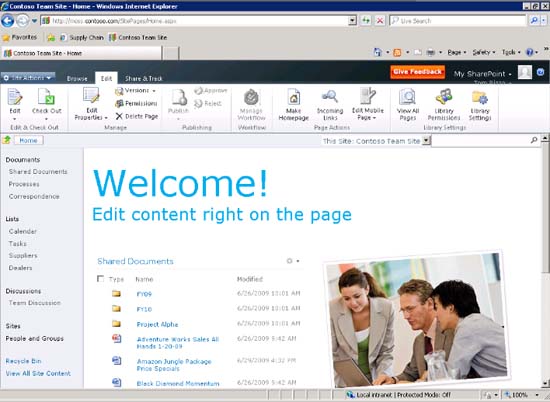Screen dimensions: 550x402
Task: Click the team photo image
Action: [416, 319]
